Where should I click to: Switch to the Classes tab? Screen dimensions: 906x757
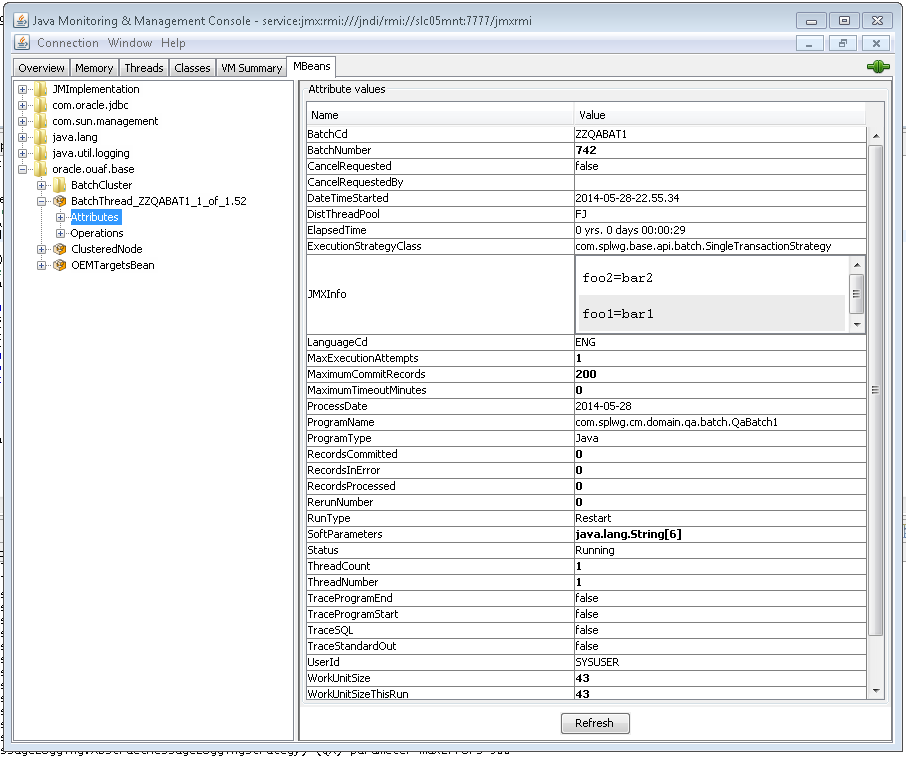point(192,68)
